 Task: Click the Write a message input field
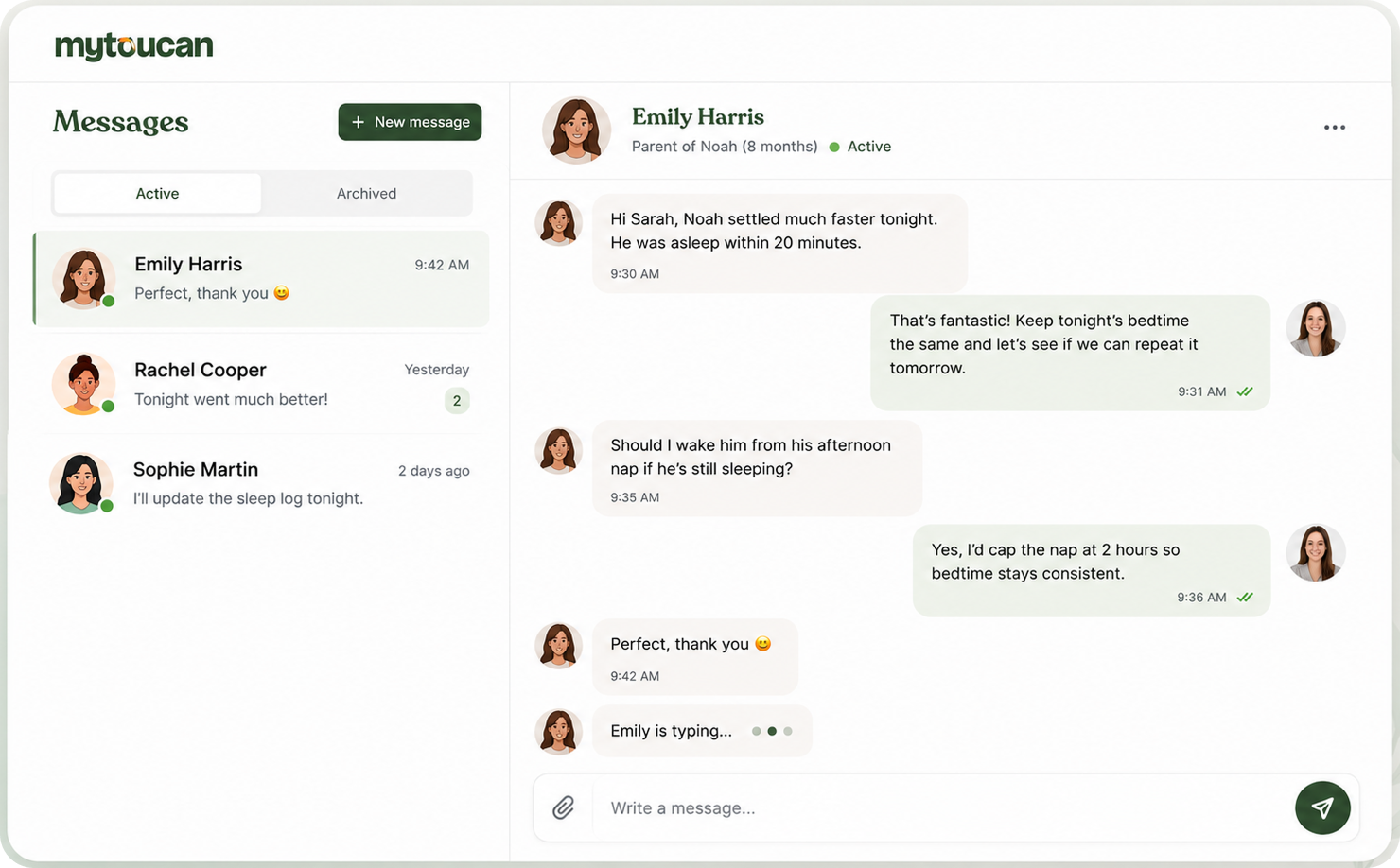942,807
